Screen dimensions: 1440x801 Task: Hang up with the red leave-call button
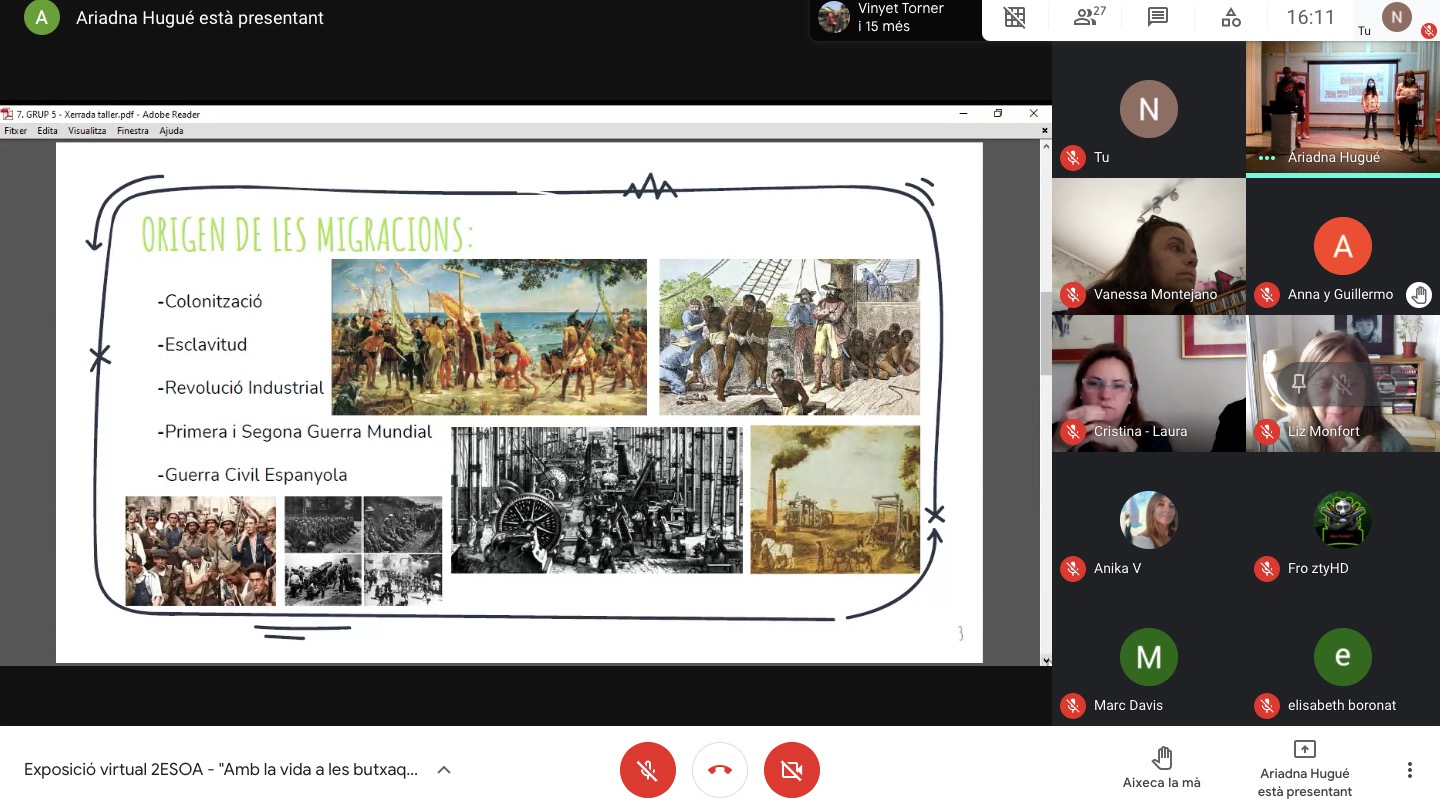coord(720,770)
